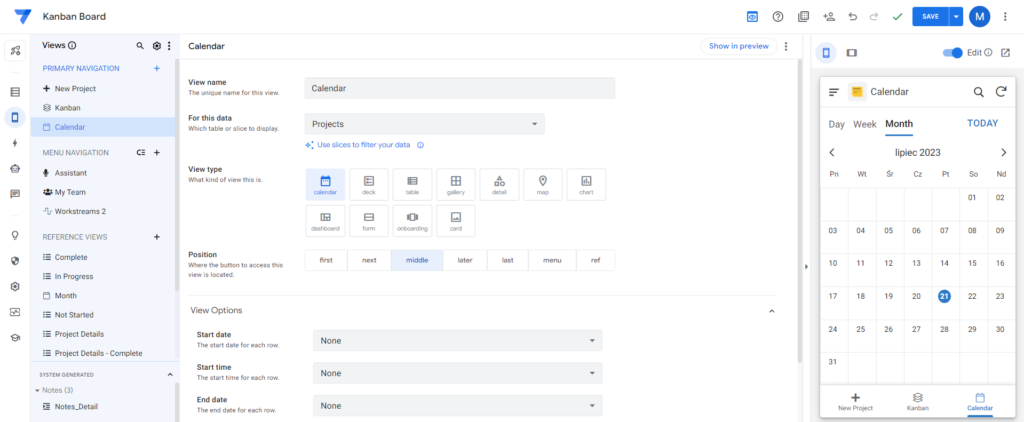Click 'Use slices to filter your data' link
This screenshot has height=422, width=1024.
364,145
